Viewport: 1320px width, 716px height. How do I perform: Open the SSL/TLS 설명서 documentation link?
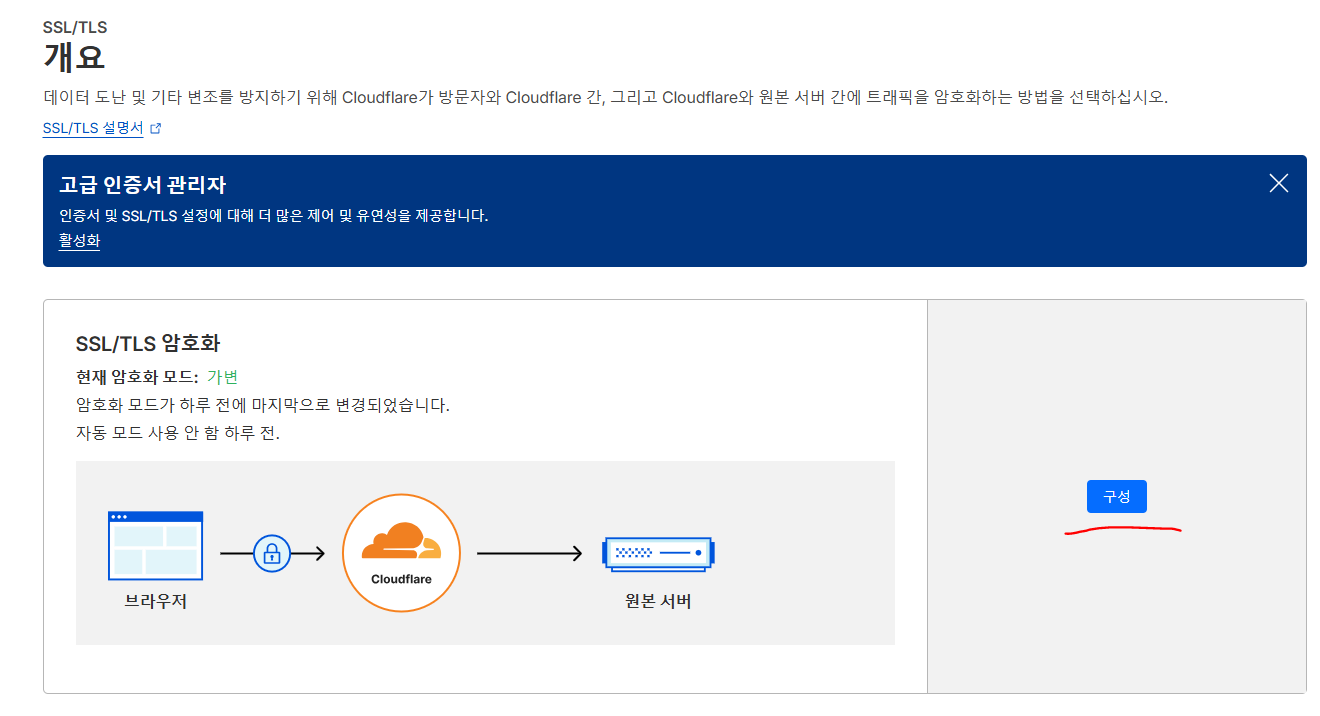93,129
